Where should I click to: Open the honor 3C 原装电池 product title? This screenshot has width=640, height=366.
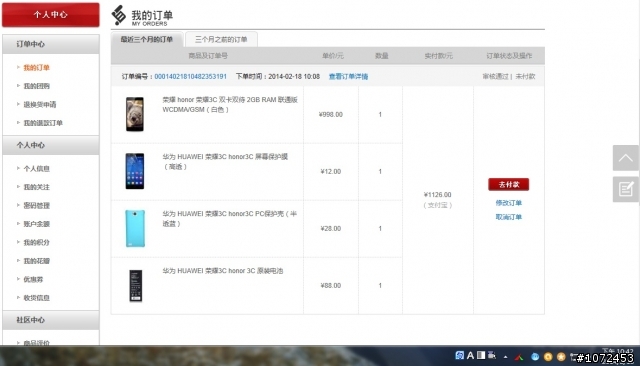point(222,271)
